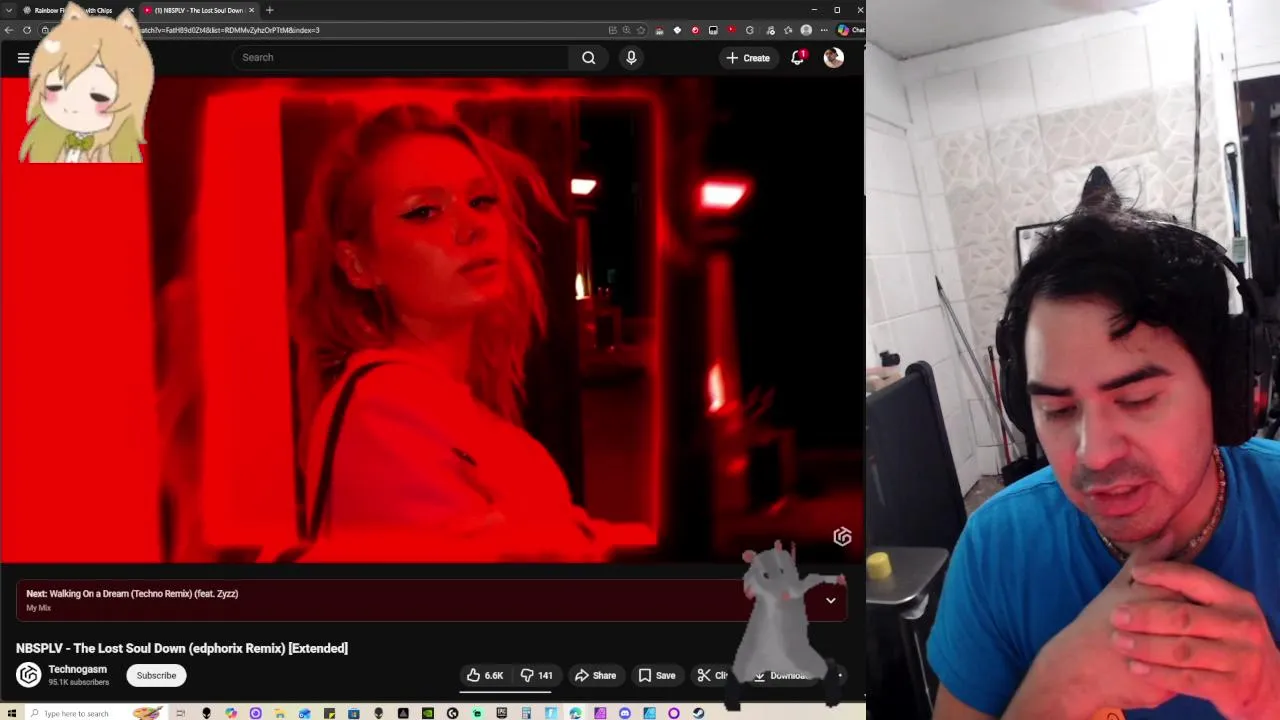Save the video to a playlist

coord(657,675)
